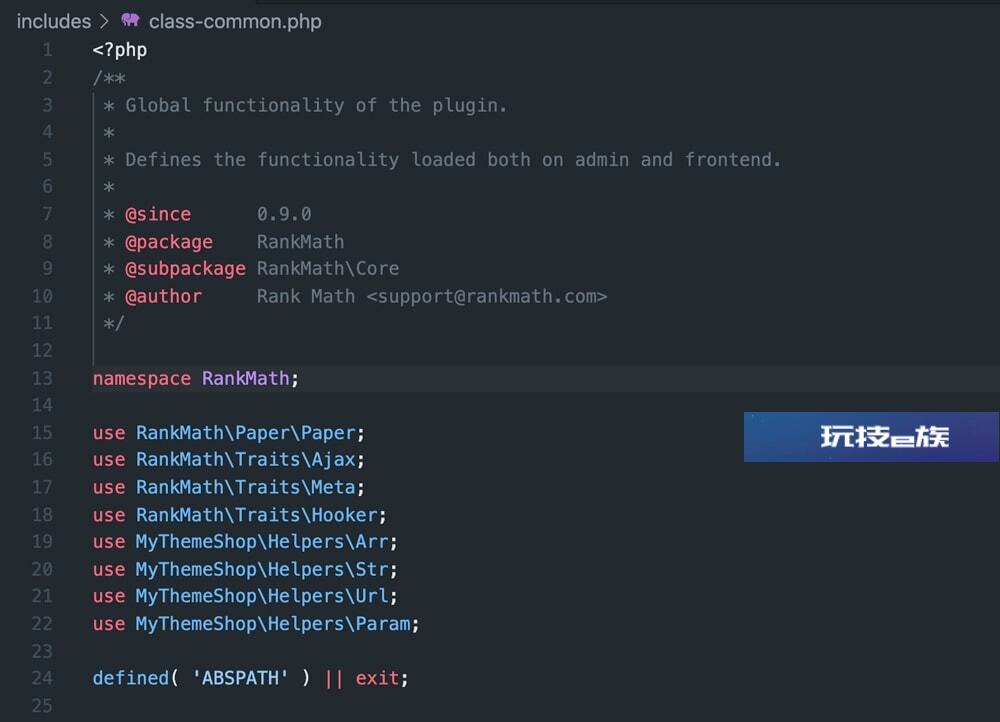Click the PHP elephant file icon
Image resolution: width=1000 pixels, height=722 pixels.
(x=130, y=20)
